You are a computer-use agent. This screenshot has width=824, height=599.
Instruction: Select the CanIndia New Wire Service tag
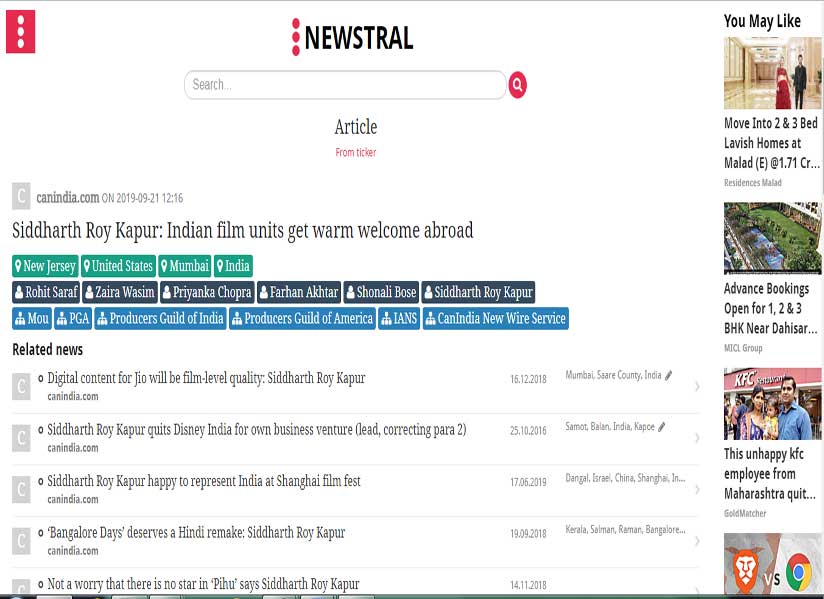(x=496, y=318)
